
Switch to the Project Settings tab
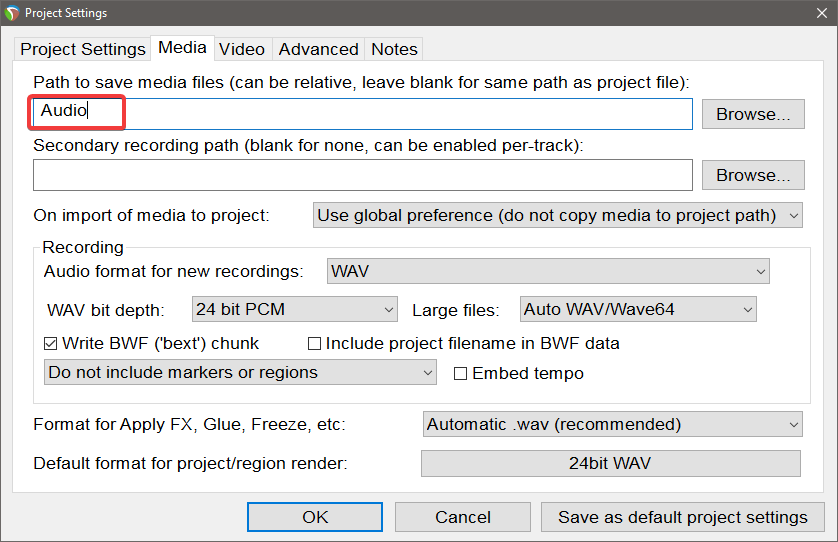coord(83,49)
